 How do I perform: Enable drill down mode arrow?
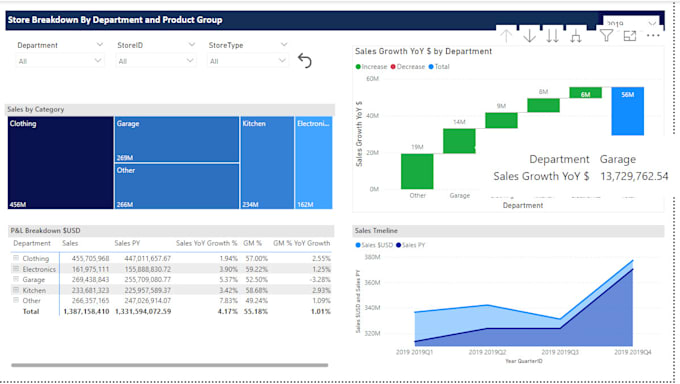(529, 36)
